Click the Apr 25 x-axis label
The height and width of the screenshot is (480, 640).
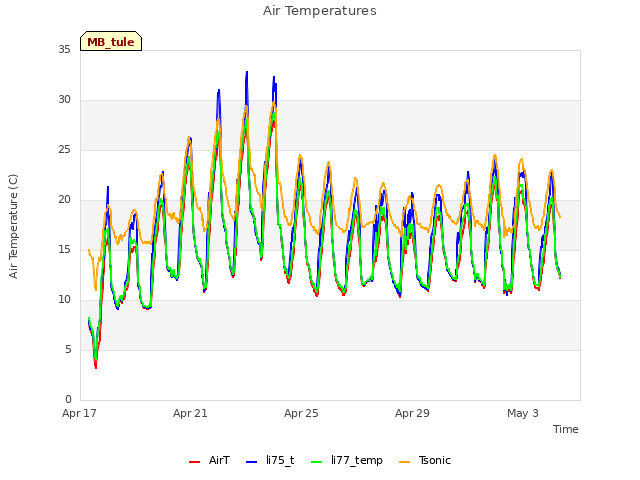(x=301, y=413)
